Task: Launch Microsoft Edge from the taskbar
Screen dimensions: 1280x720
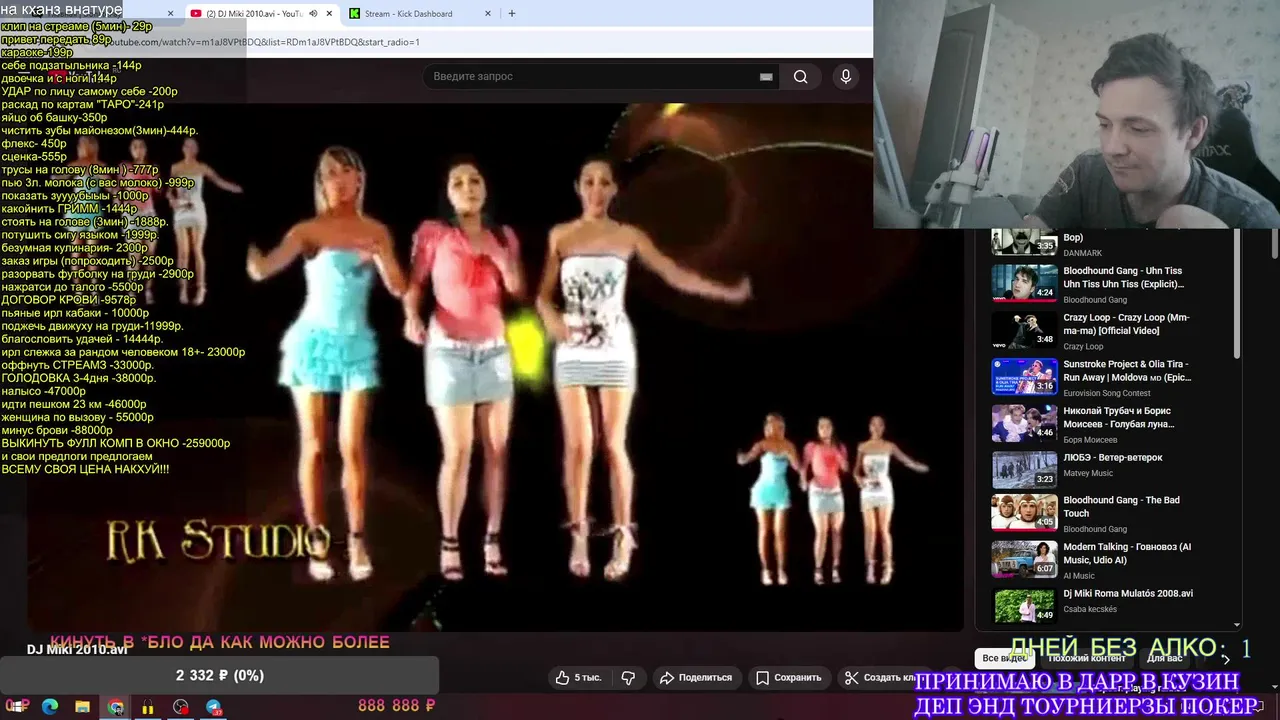Action: (50, 707)
